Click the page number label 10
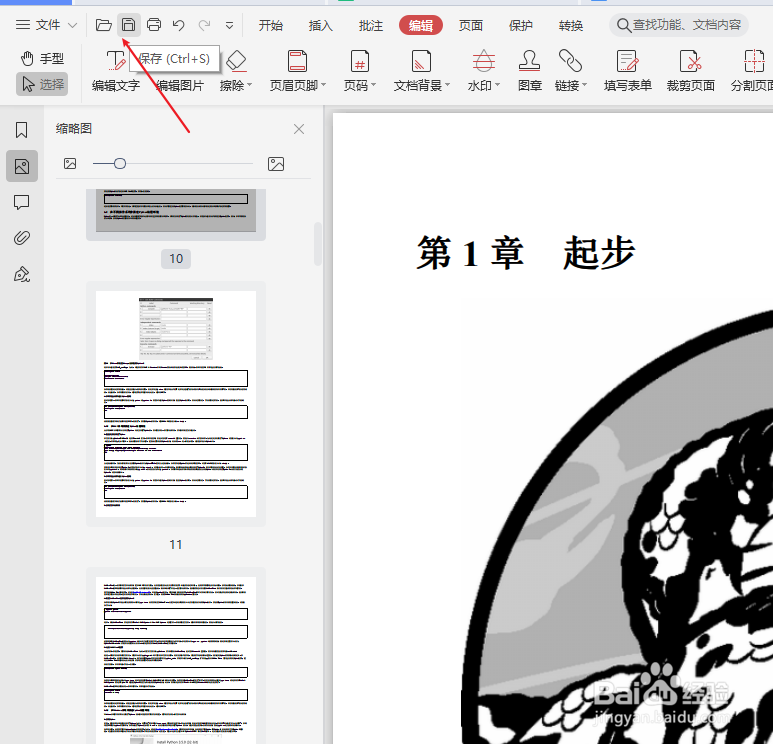 pyautogui.click(x=176, y=259)
